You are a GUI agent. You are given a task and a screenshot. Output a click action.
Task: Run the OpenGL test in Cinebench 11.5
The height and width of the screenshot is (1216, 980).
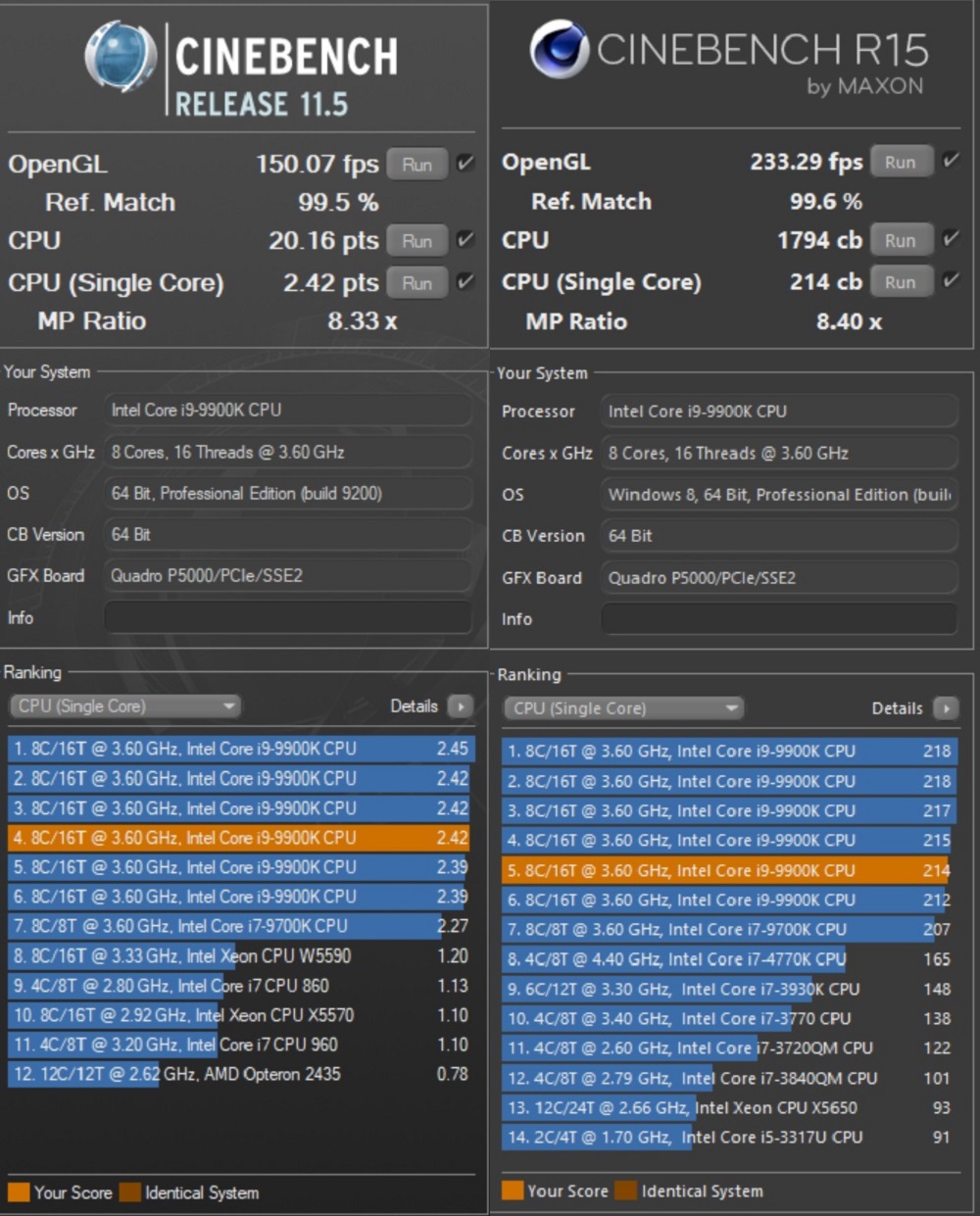click(x=416, y=165)
